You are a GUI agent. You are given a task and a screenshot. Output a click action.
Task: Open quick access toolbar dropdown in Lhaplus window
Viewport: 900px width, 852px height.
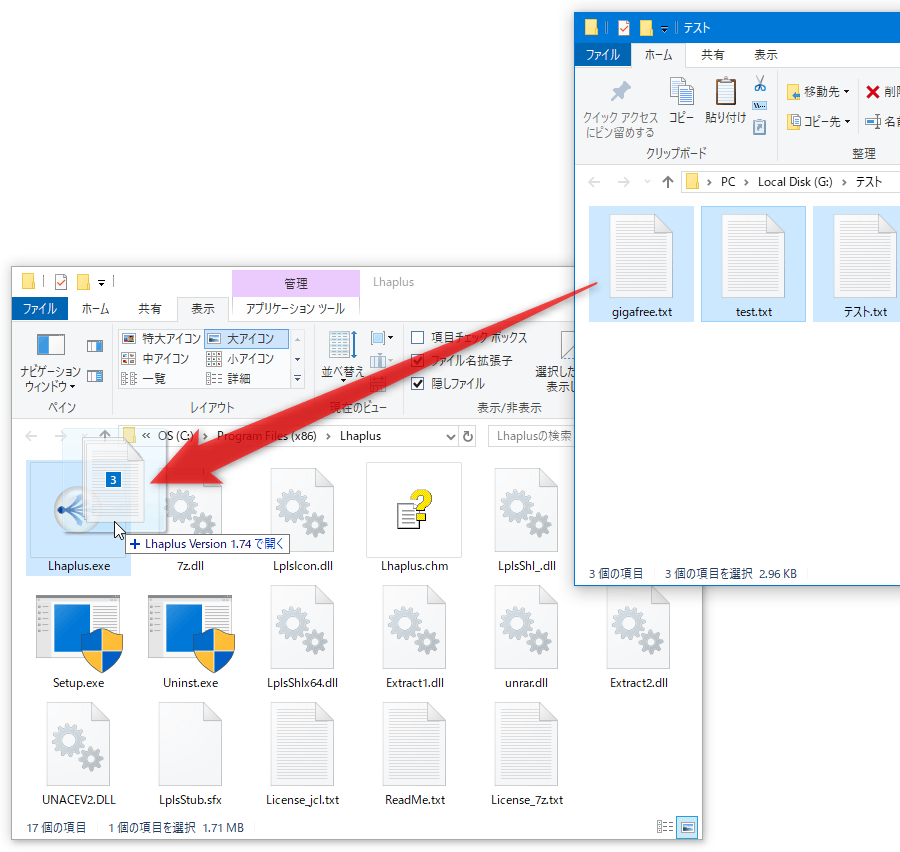(102, 282)
